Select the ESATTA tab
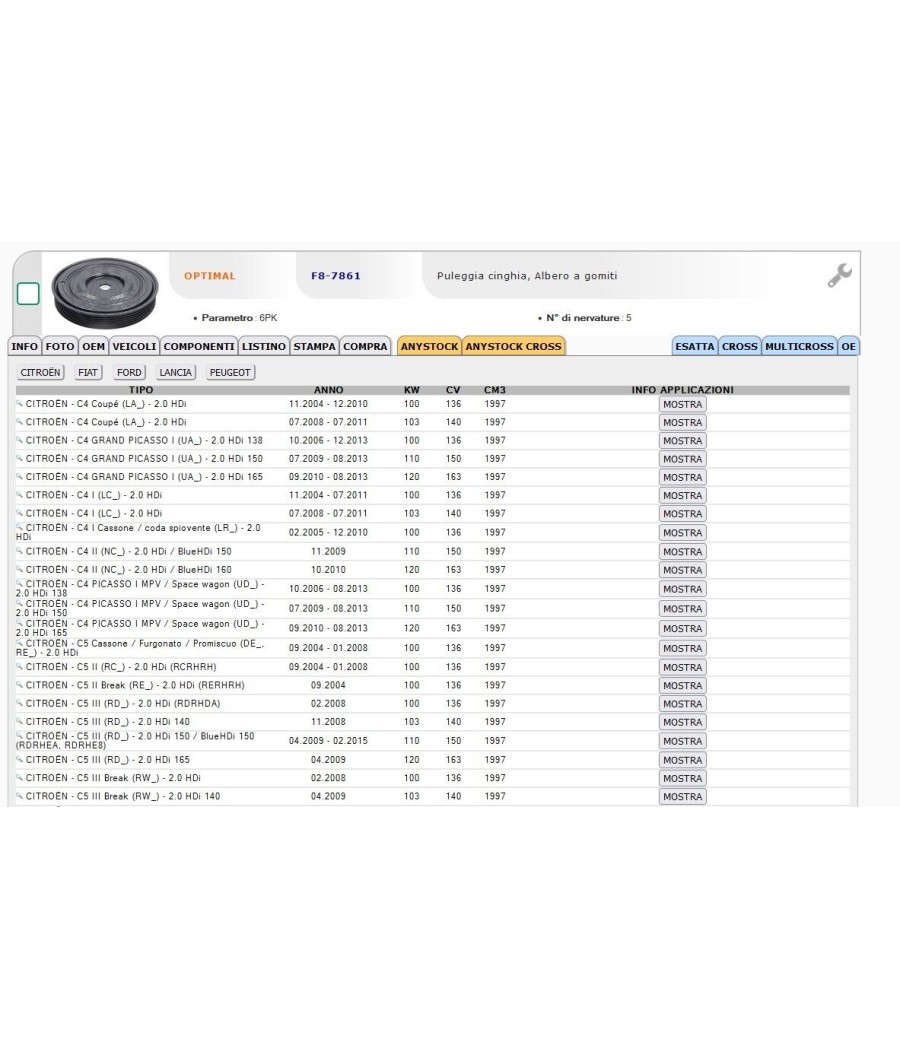Screen dimensions: 900x1050 (x=694, y=346)
